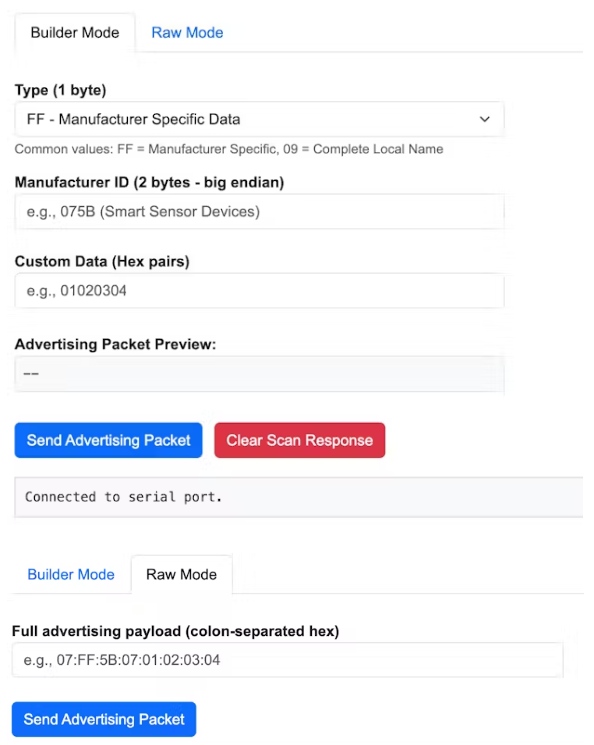This screenshot has width=594, height=745.
Task: Click the Connected to serial port status log
Action: click(298, 497)
